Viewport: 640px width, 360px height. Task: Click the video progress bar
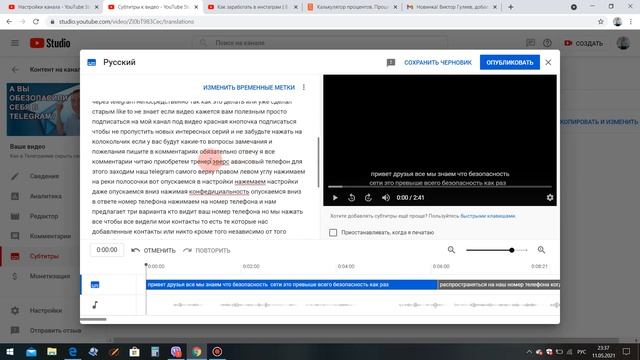click(x=440, y=187)
